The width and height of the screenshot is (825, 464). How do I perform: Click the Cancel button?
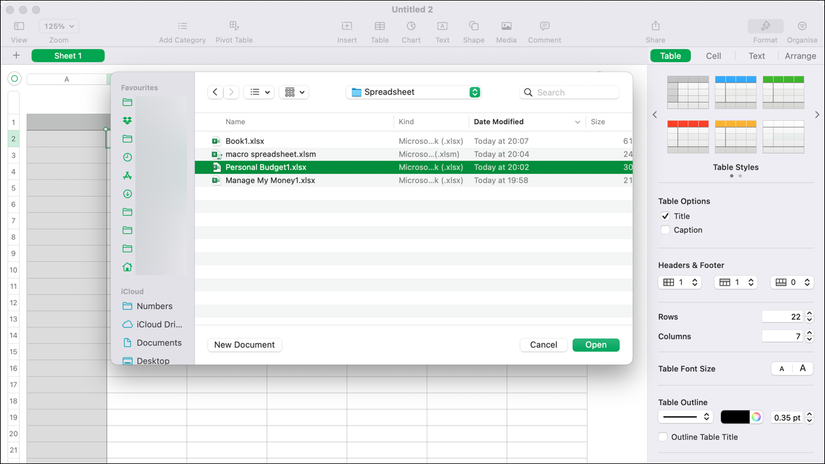click(x=544, y=345)
